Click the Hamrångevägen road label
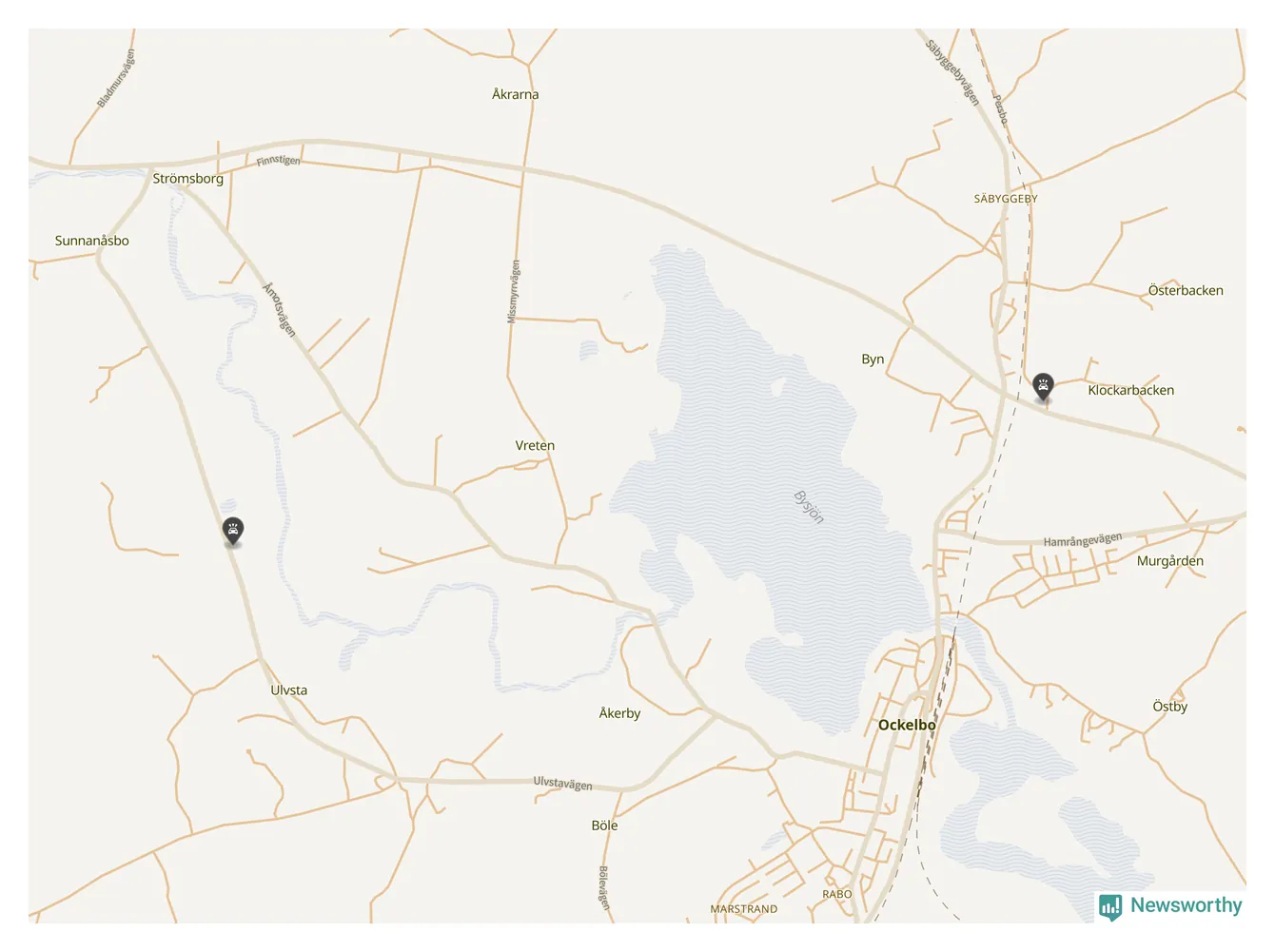This screenshot has height=952, width=1275. [x=1083, y=540]
